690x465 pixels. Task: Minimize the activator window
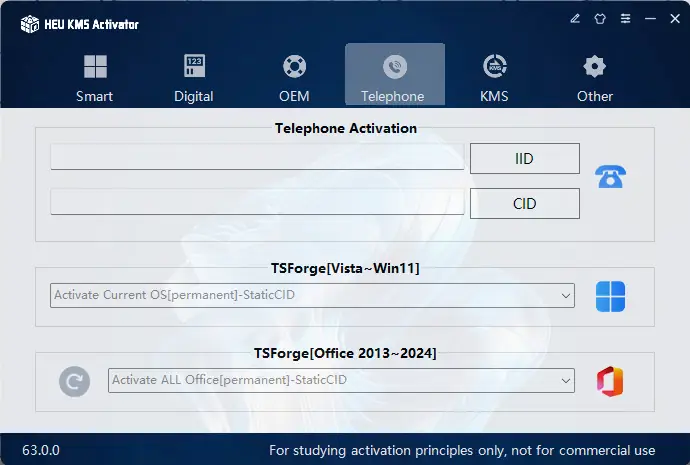(x=650, y=18)
